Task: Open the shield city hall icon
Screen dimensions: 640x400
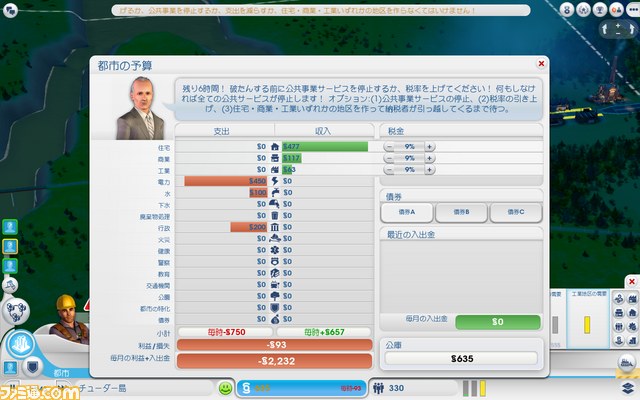Action: coord(32,367)
